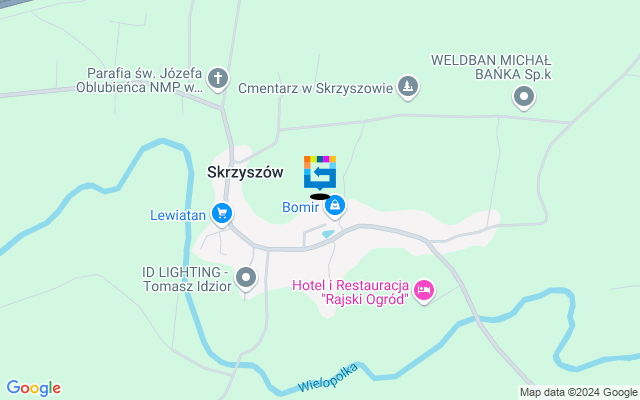Open the Hotel i Restauracja "Rajski Ogród" label
640x400 pixels.
[x=351, y=292]
